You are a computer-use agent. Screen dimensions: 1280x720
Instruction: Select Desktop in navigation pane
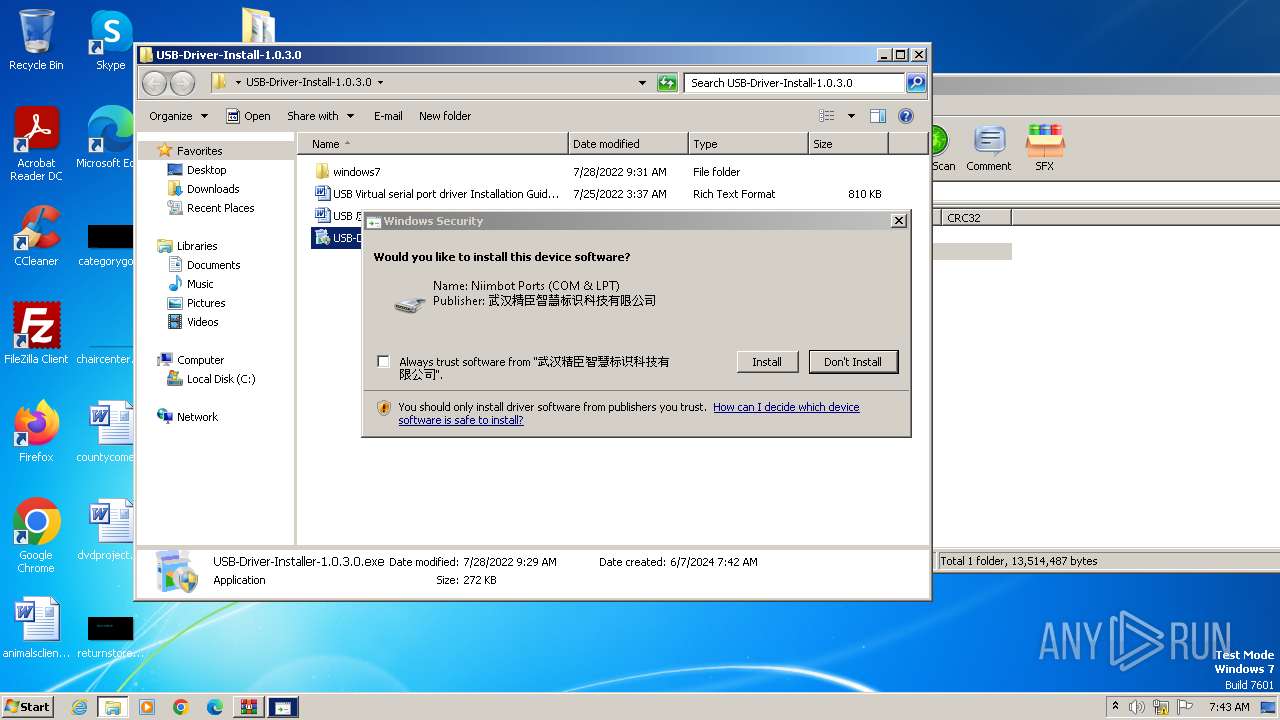click(206, 170)
